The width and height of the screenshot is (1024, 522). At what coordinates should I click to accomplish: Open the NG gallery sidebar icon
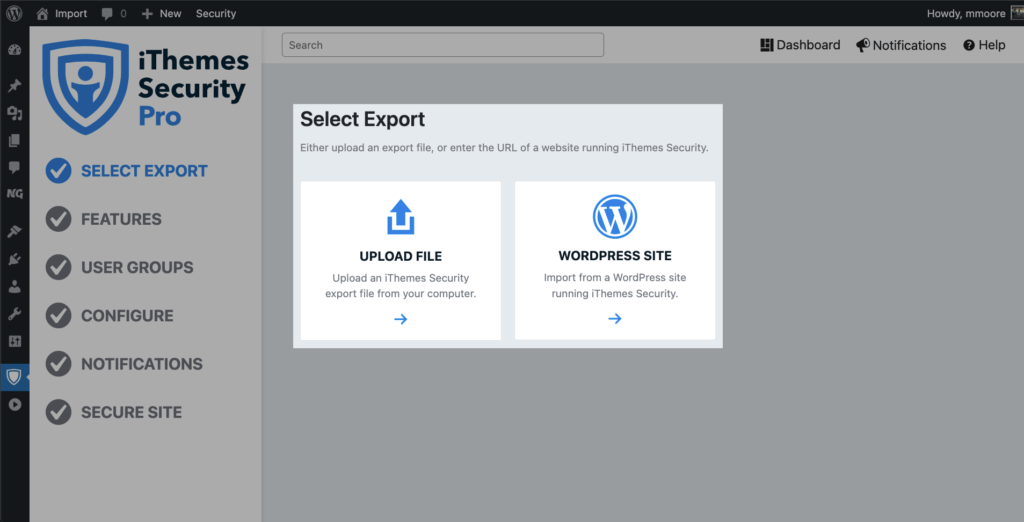pyautogui.click(x=14, y=194)
